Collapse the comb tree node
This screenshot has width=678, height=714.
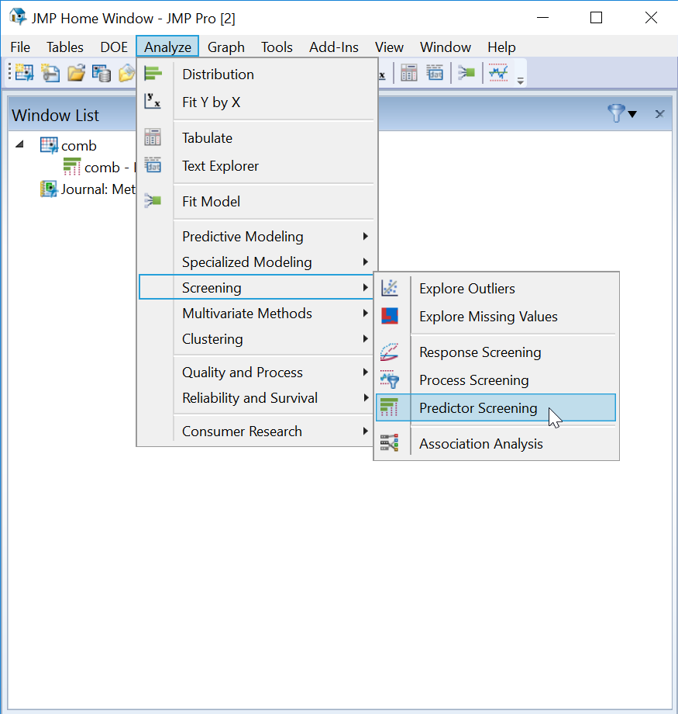(20, 145)
